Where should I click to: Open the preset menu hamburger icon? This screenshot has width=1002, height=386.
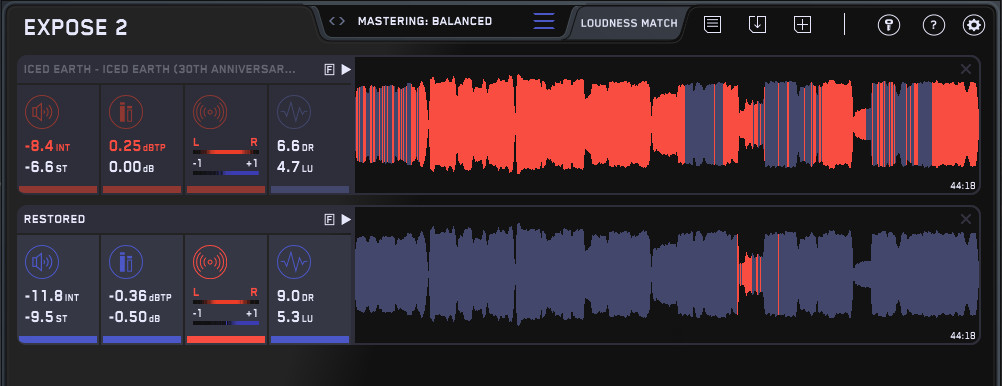tap(544, 21)
